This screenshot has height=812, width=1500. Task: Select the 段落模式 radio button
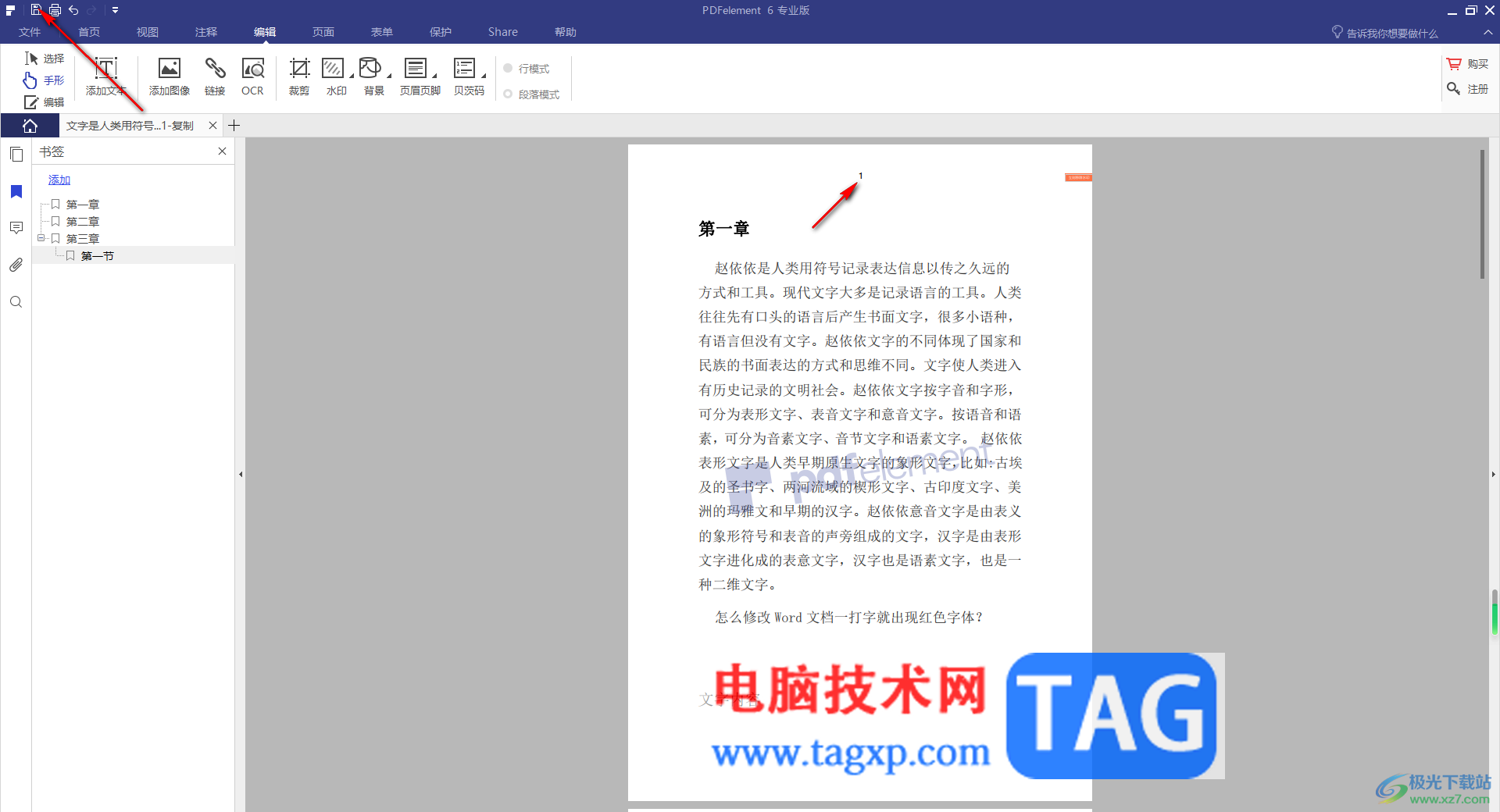508,94
